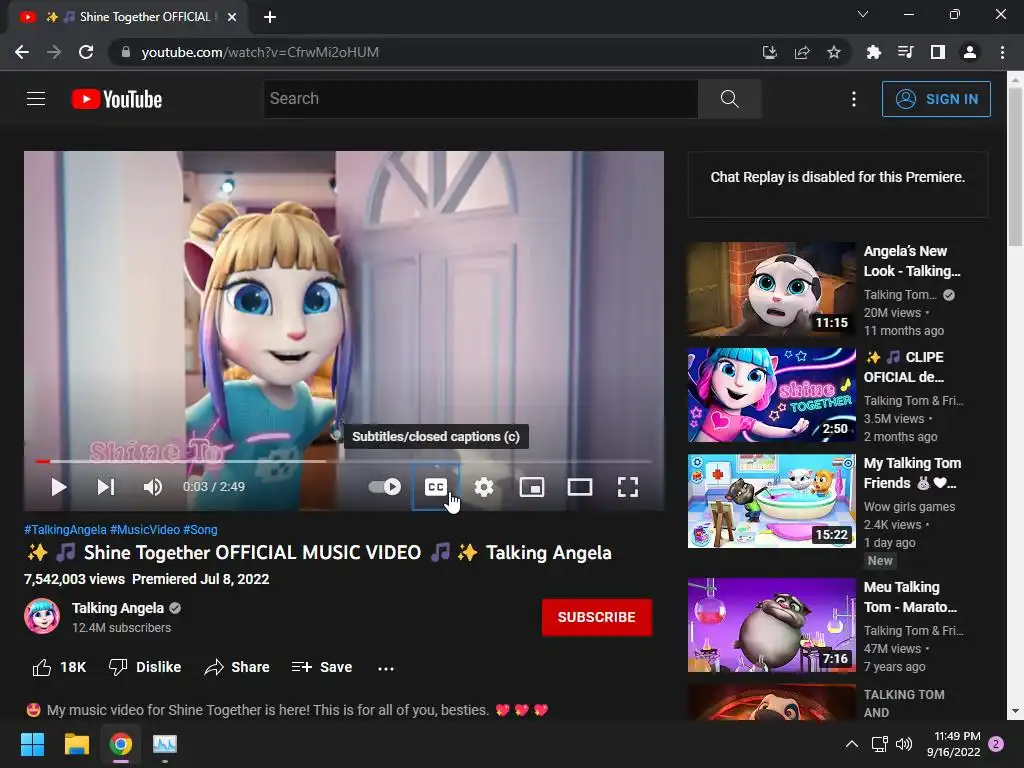The height and width of the screenshot is (768, 1024).
Task: Enable miniplayer mode
Action: pyautogui.click(x=532, y=487)
